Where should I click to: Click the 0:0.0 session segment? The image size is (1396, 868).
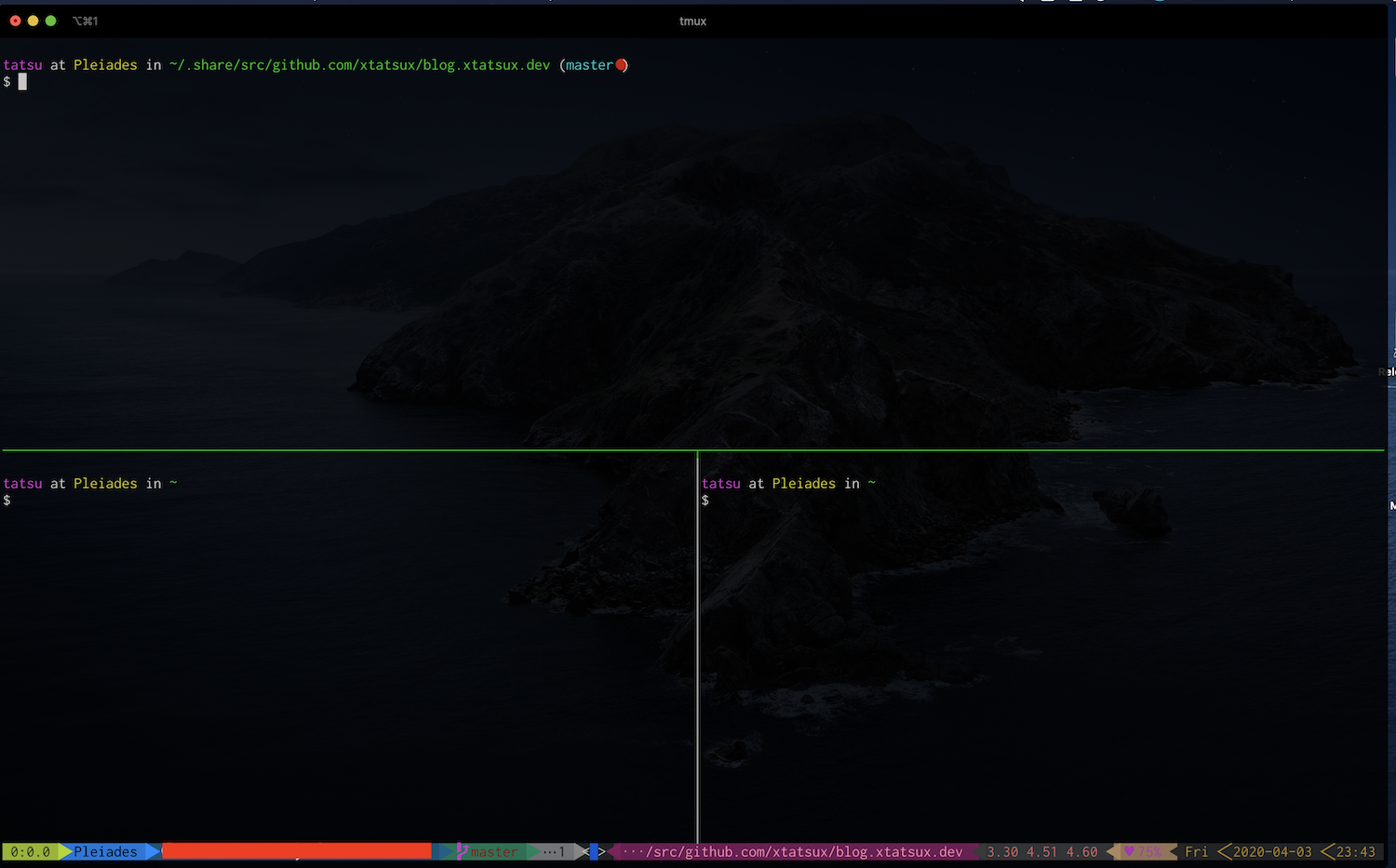tap(31, 851)
